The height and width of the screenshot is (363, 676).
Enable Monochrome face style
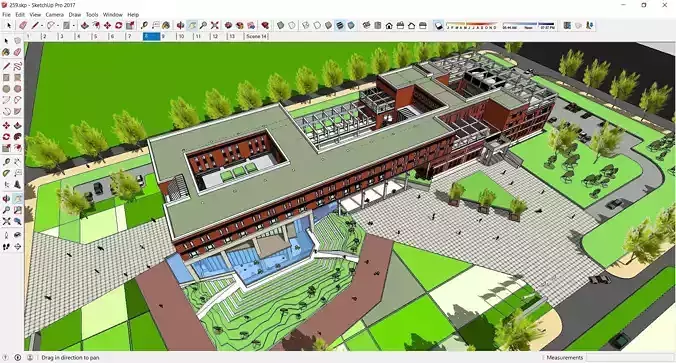(x=351, y=25)
